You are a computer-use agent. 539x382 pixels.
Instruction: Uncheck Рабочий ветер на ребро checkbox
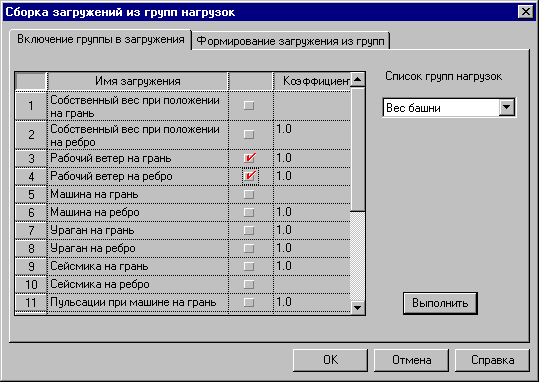[250, 176]
